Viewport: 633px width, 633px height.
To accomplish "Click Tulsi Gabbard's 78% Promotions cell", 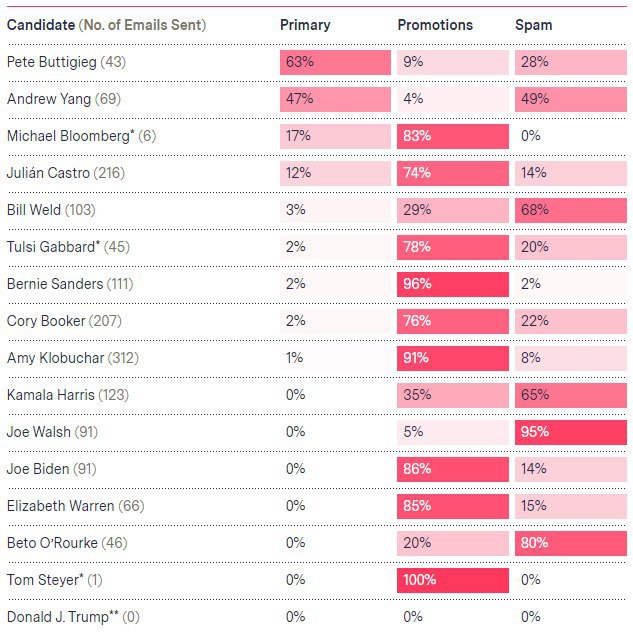I will pos(453,247).
